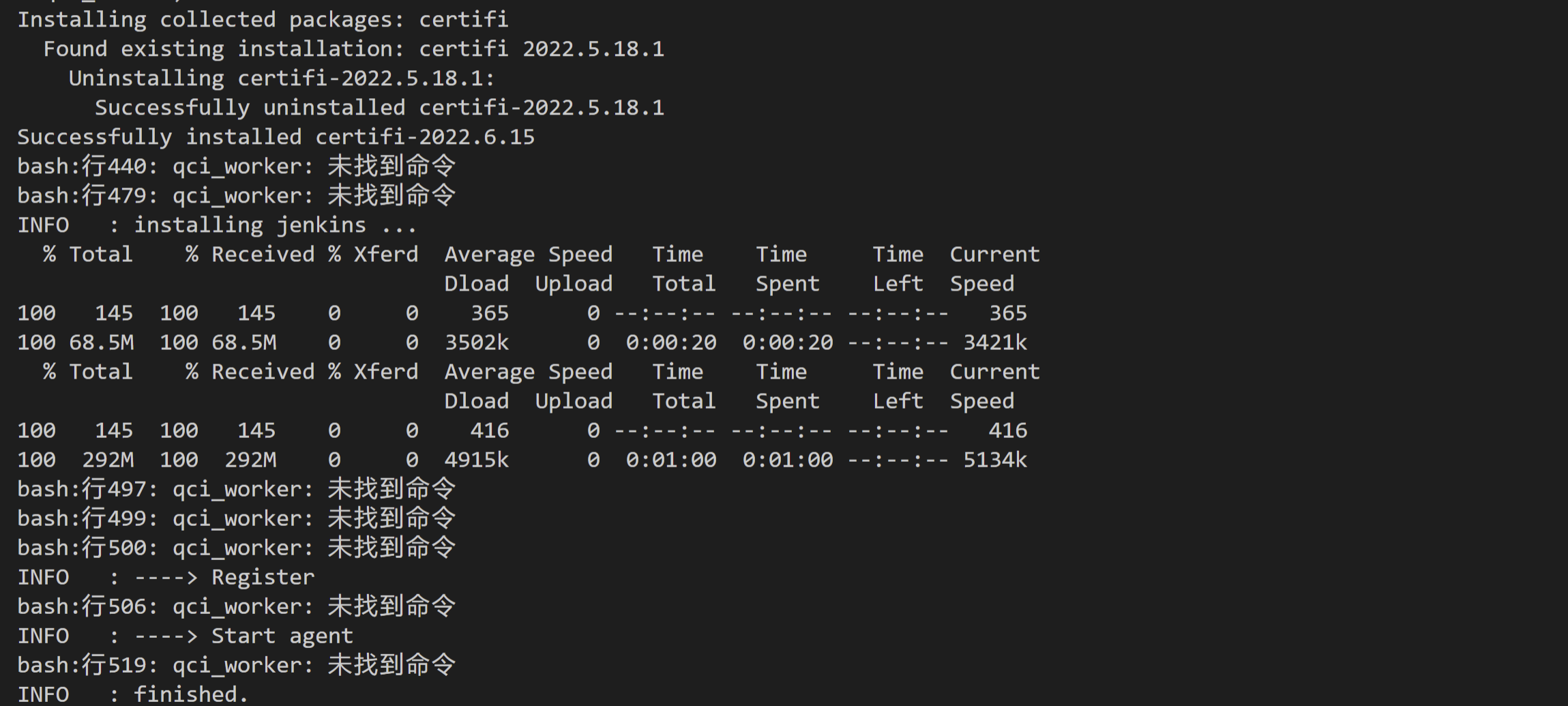Click the 'INFO : ----> Start agent' line

click(x=185, y=636)
